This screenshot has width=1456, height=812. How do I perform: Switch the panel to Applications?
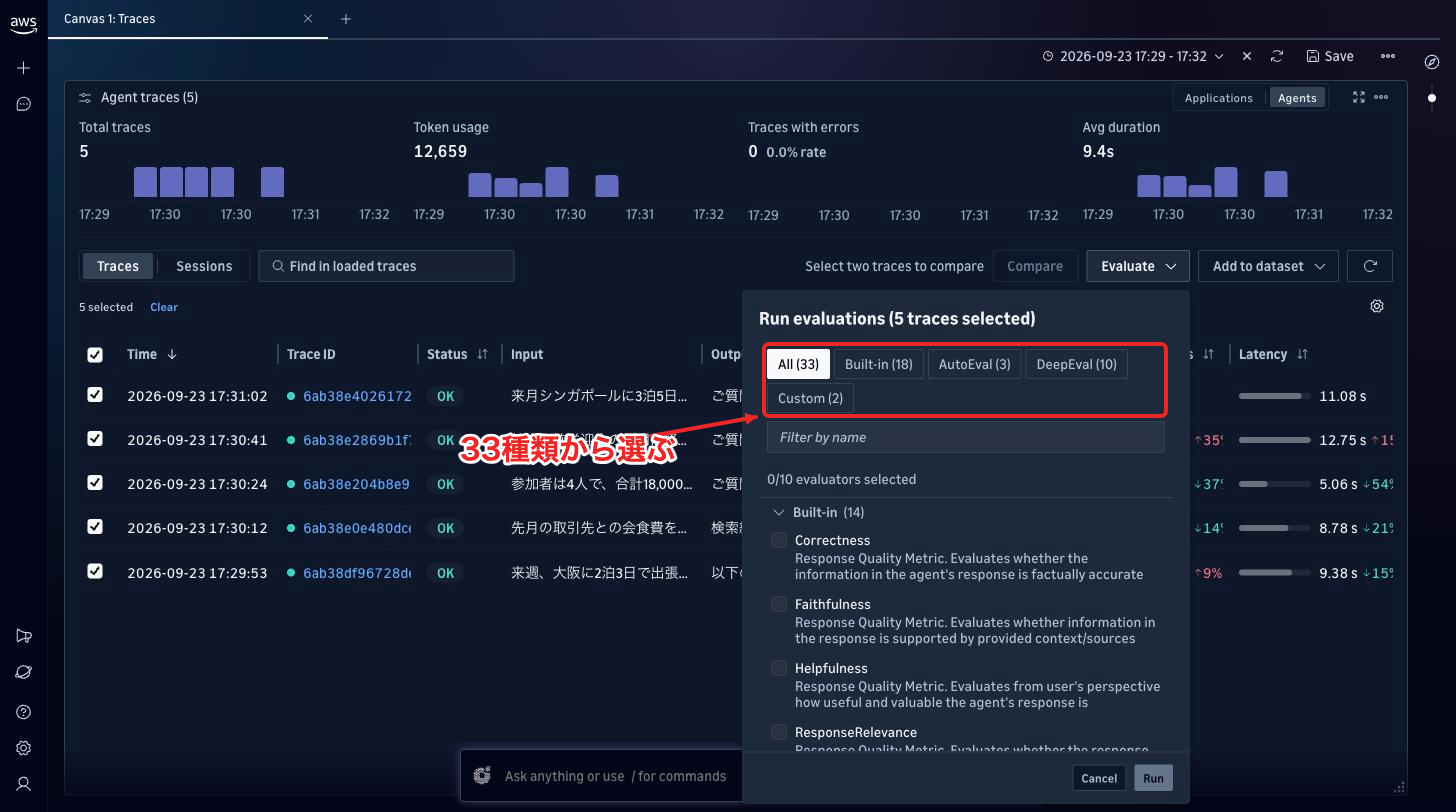pos(1218,98)
